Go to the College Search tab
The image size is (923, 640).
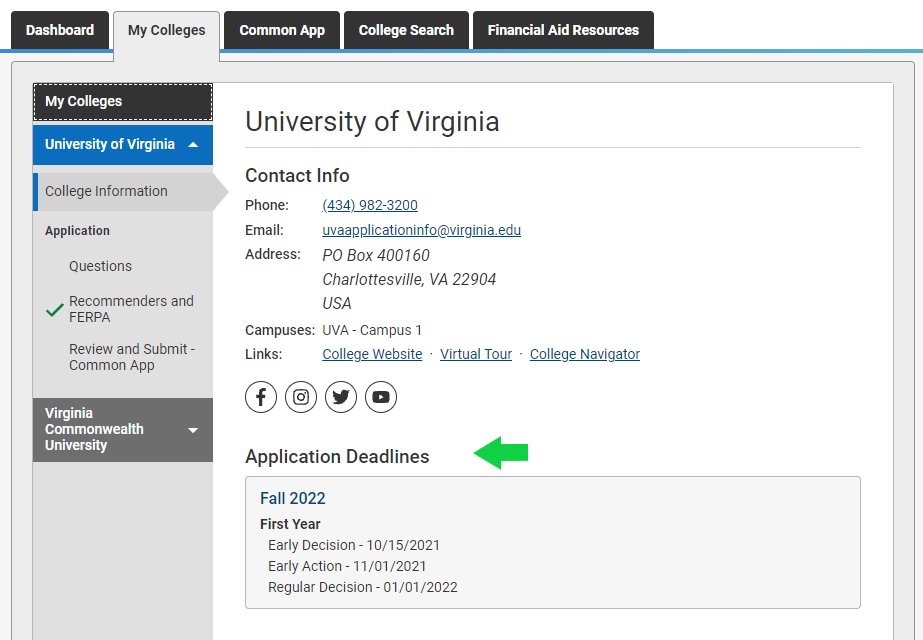(x=406, y=30)
